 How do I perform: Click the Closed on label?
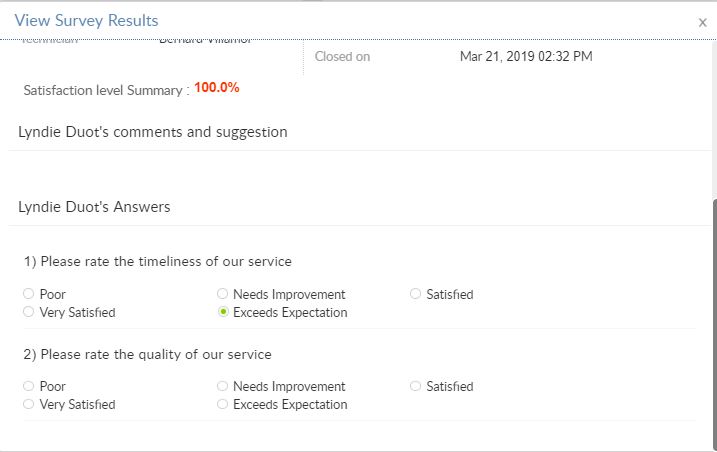(x=342, y=57)
